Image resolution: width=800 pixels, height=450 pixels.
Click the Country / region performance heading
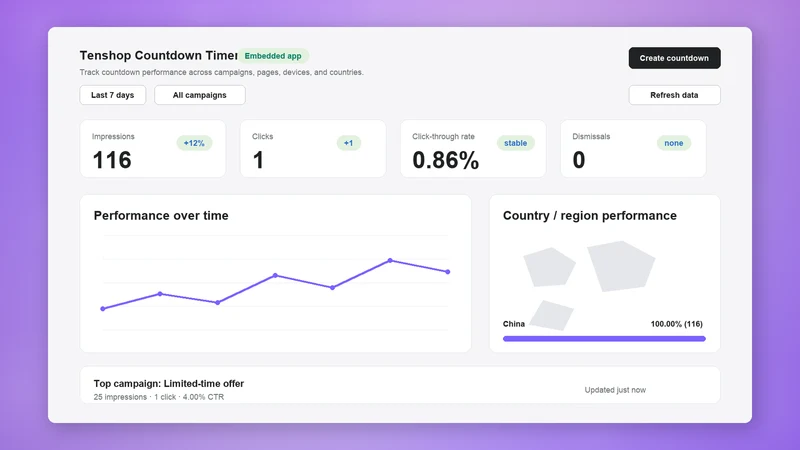(x=590, y=215)
